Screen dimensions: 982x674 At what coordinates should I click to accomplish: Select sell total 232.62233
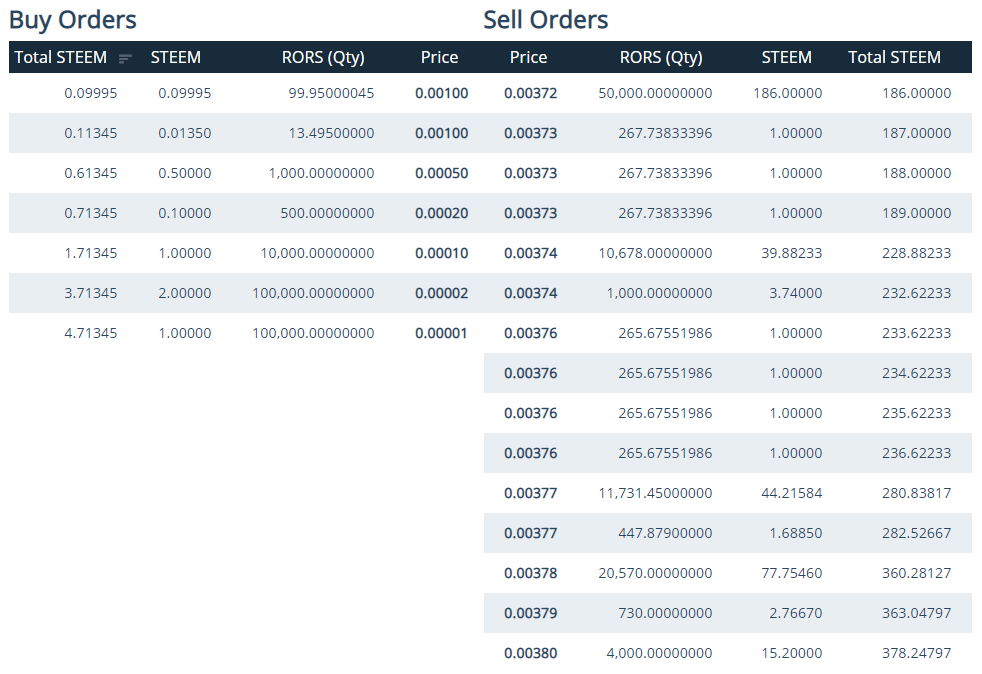[916, 293]
